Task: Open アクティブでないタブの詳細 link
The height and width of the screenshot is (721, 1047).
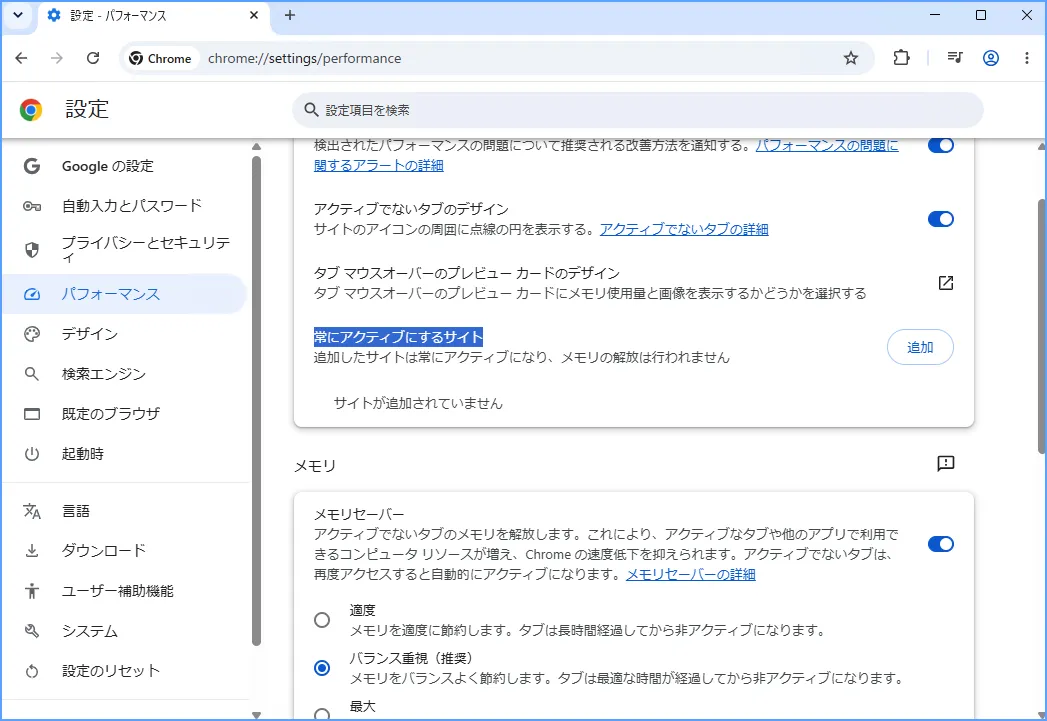Action: 684,229
